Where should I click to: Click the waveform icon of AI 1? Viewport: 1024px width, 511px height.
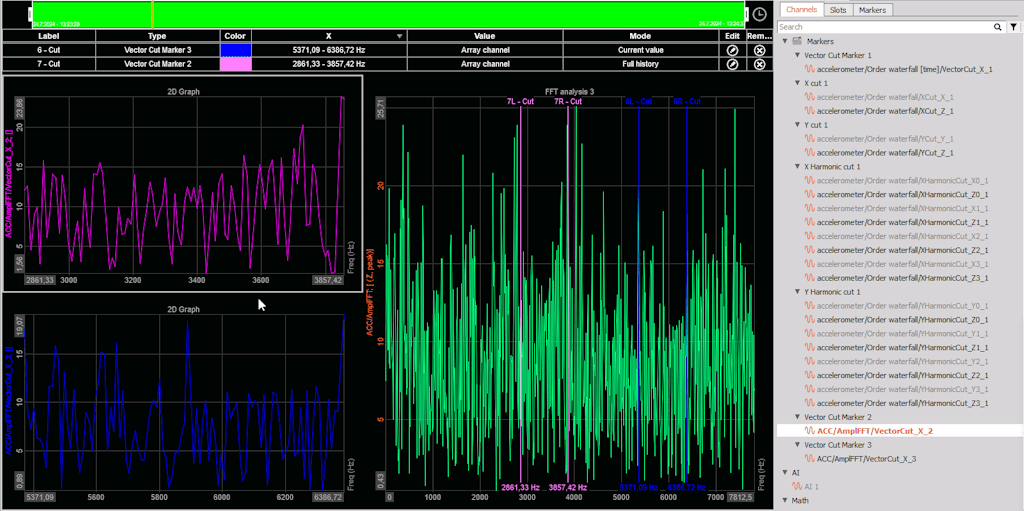tap(797, 486)
